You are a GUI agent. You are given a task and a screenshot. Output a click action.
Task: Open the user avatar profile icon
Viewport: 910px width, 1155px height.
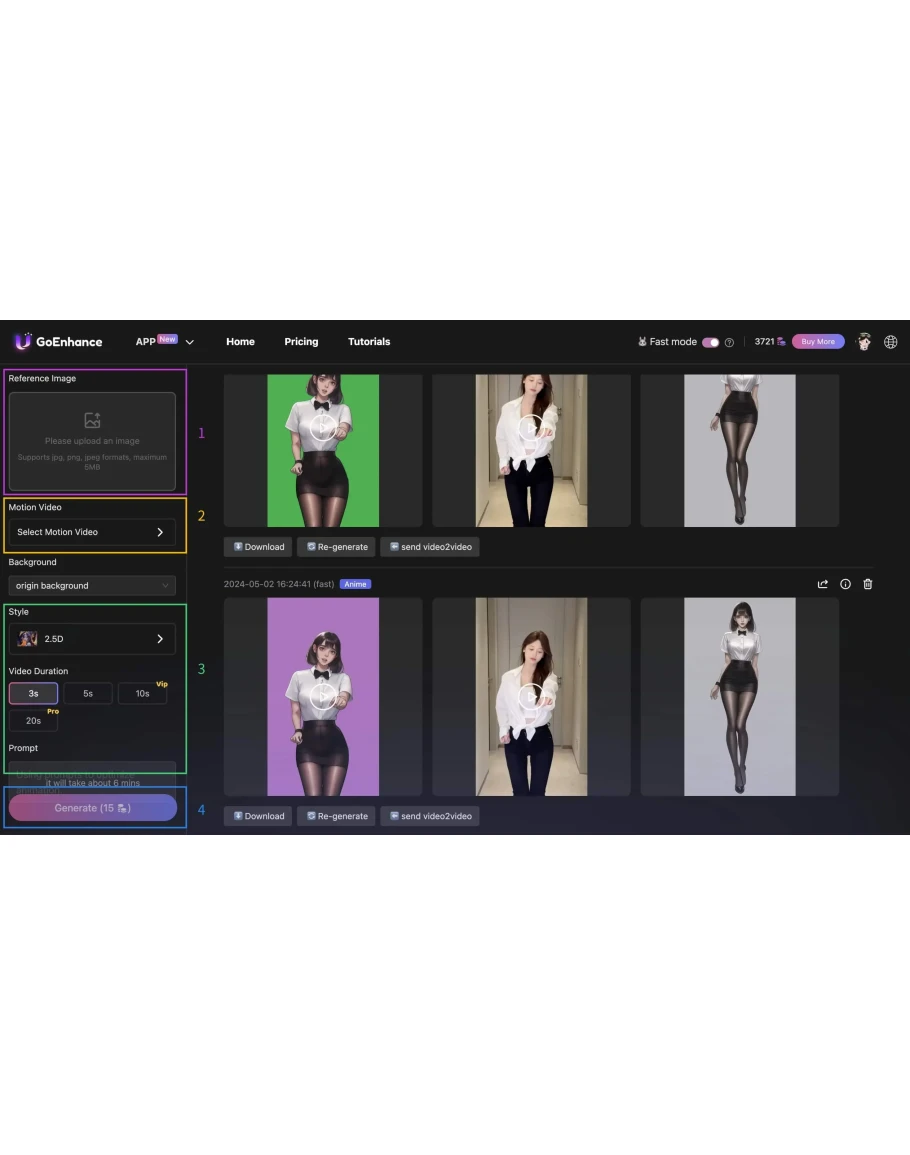pos(864,342)
